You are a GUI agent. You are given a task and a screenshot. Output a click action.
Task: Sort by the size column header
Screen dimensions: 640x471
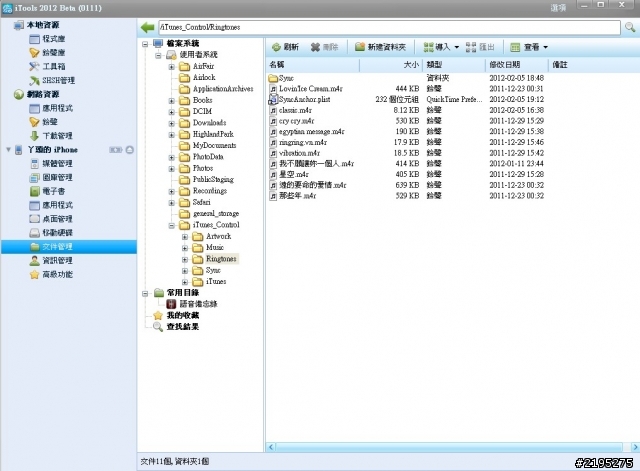coord(391,64)
